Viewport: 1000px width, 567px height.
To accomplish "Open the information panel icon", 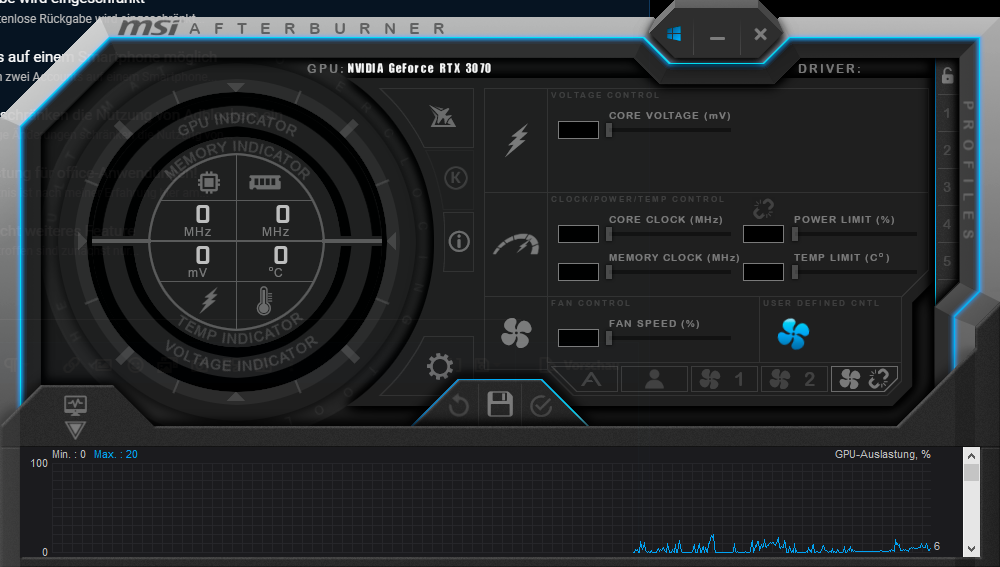I will 459,242.
